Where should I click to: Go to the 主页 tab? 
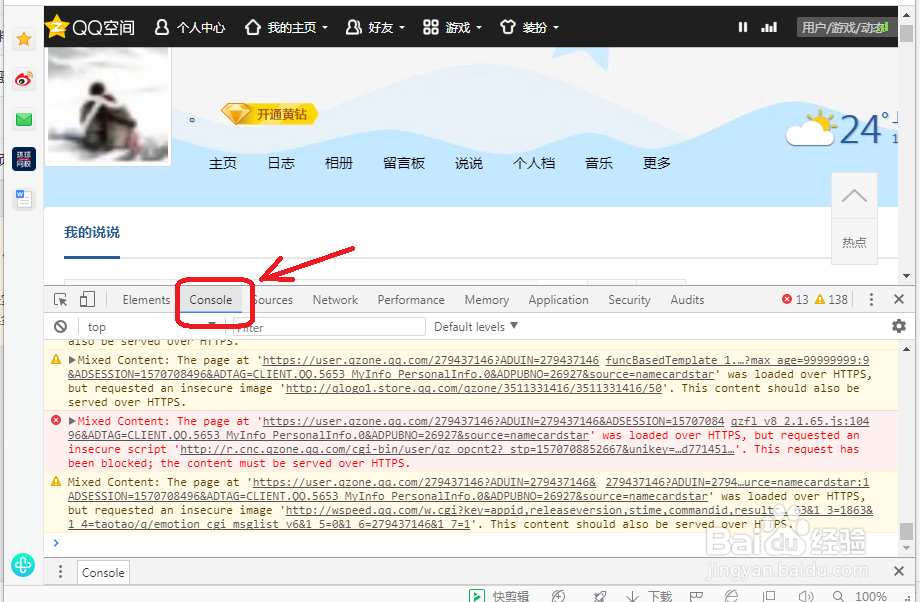pos(223,163)
